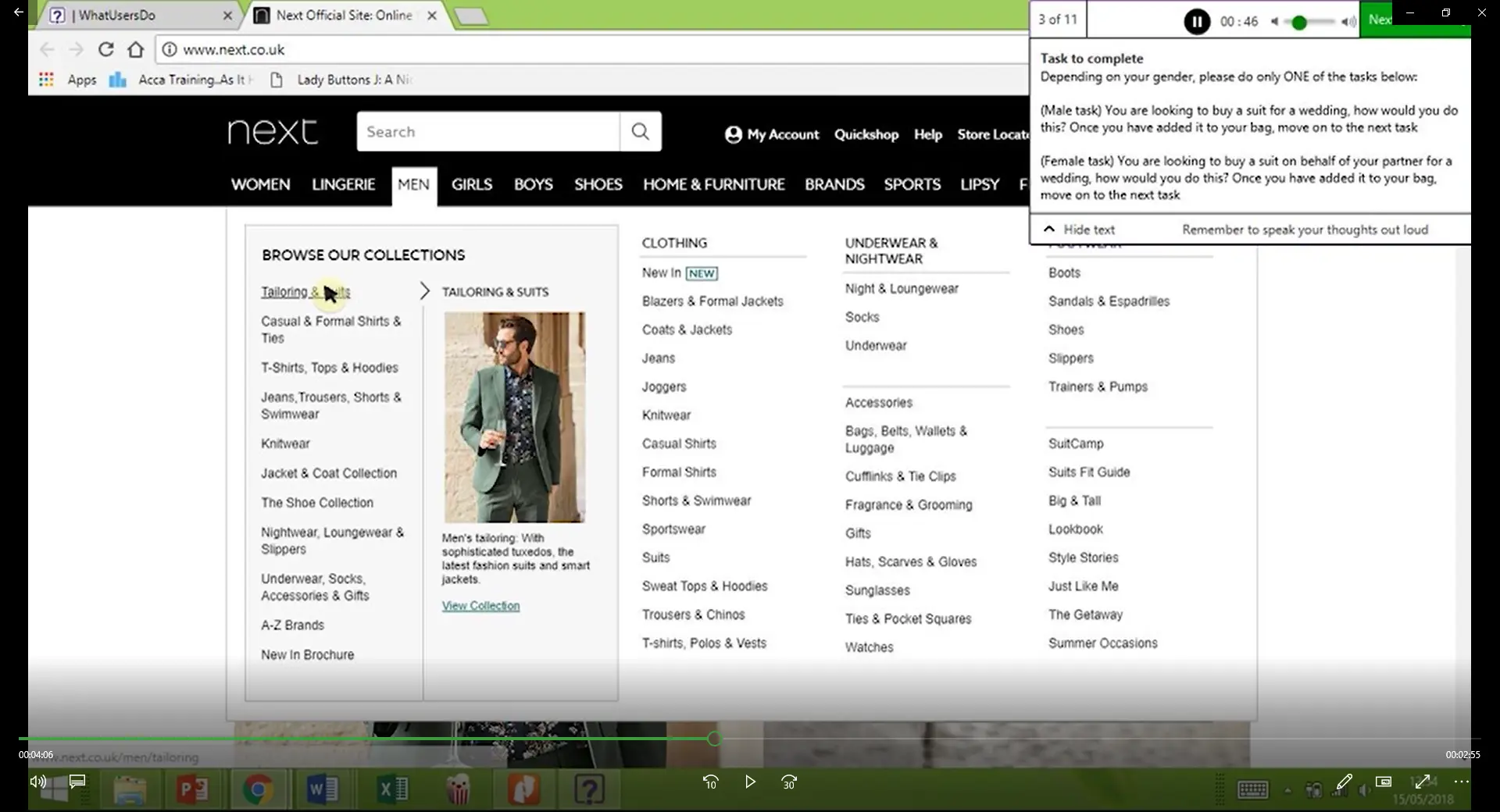Open Ties & Pocket Squares
Screen dimensions: 1500x812
coord(908,619)
